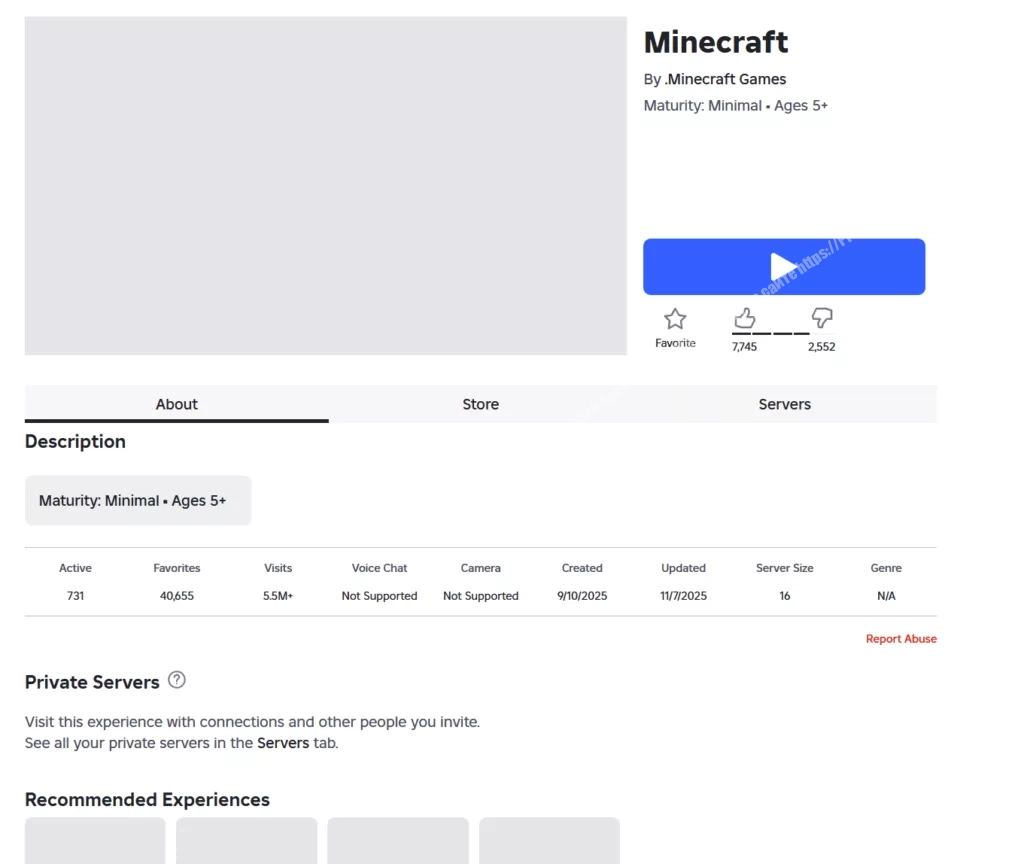Image resolution: width=1024 pixels, height=864 pixels.
Task: Choose the third recommended experience tile
Action: click(398, 840)
